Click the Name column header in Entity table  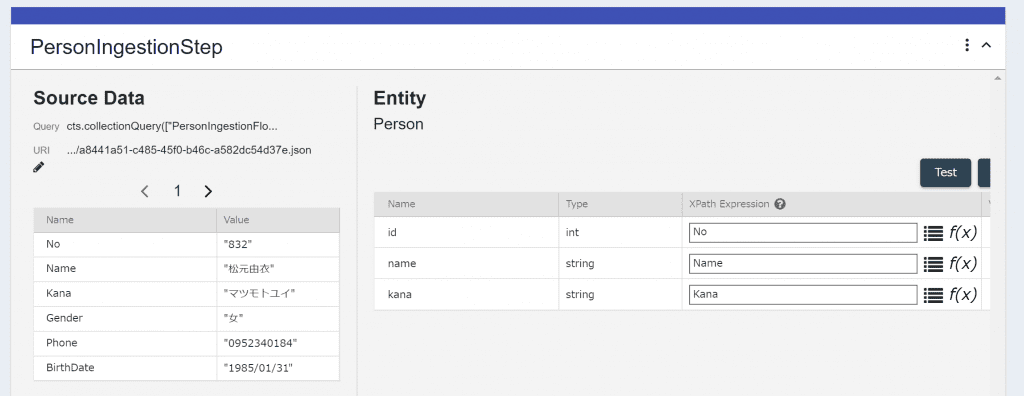tap(402, 204)
